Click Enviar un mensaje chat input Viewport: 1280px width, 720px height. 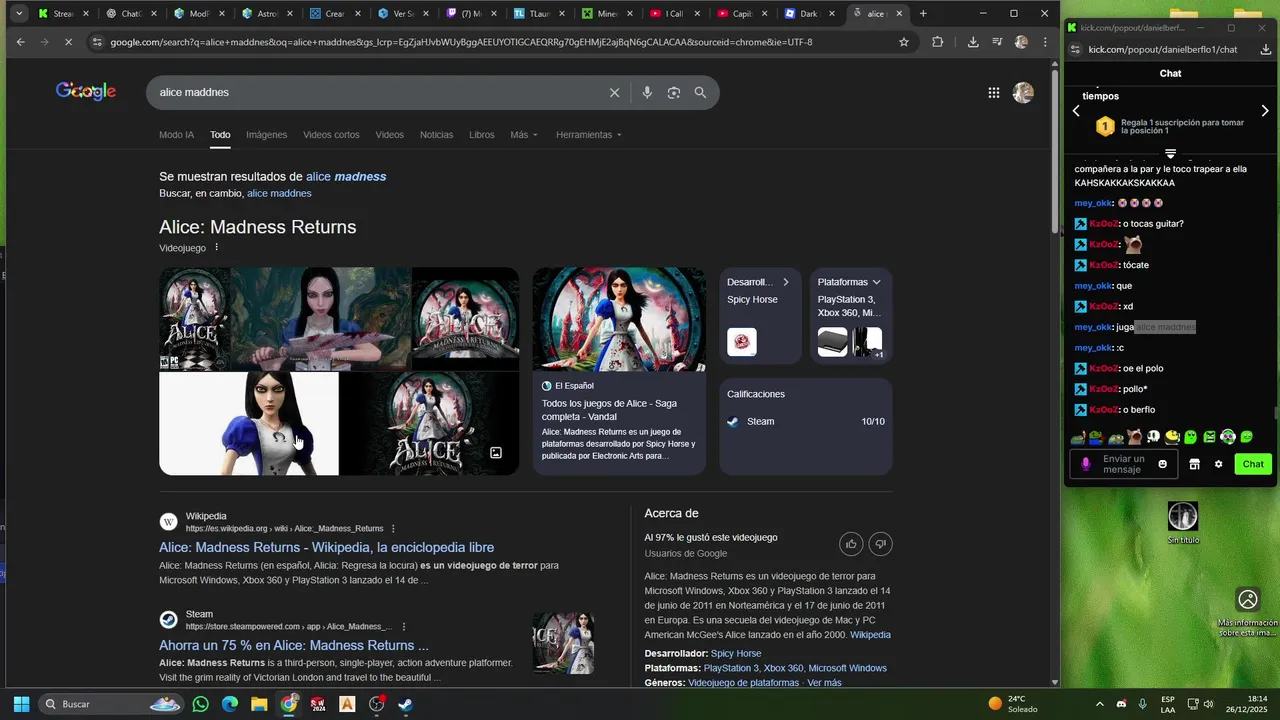click(x=1123, y=464)
